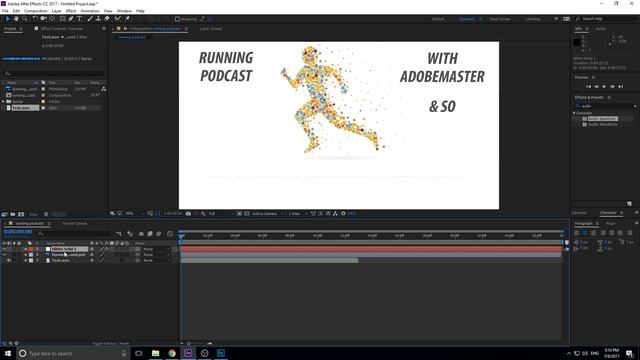
Task: Toggle the Shy layers hide icon
Action: pos(141,234)
